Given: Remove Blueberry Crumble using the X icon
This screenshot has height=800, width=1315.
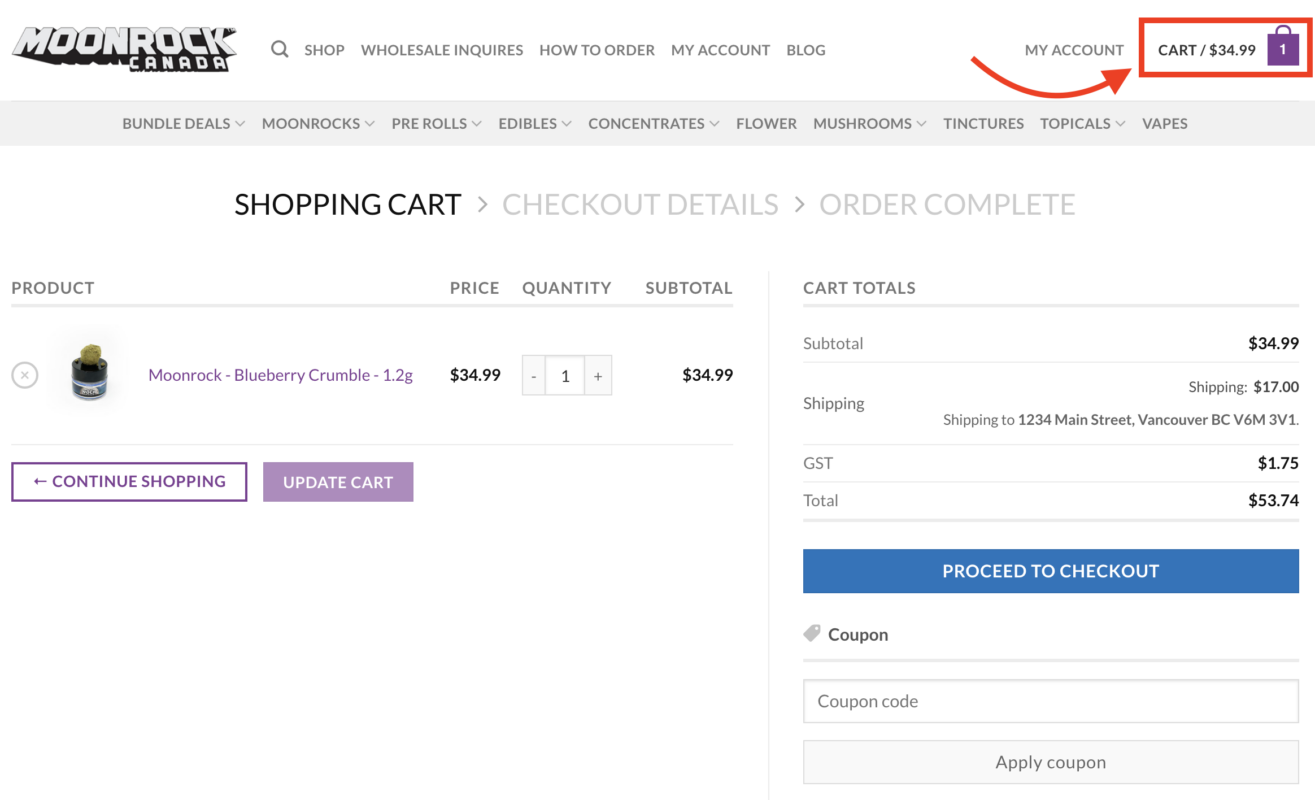Looking at the screenshot, I should (x=24, y=375).
